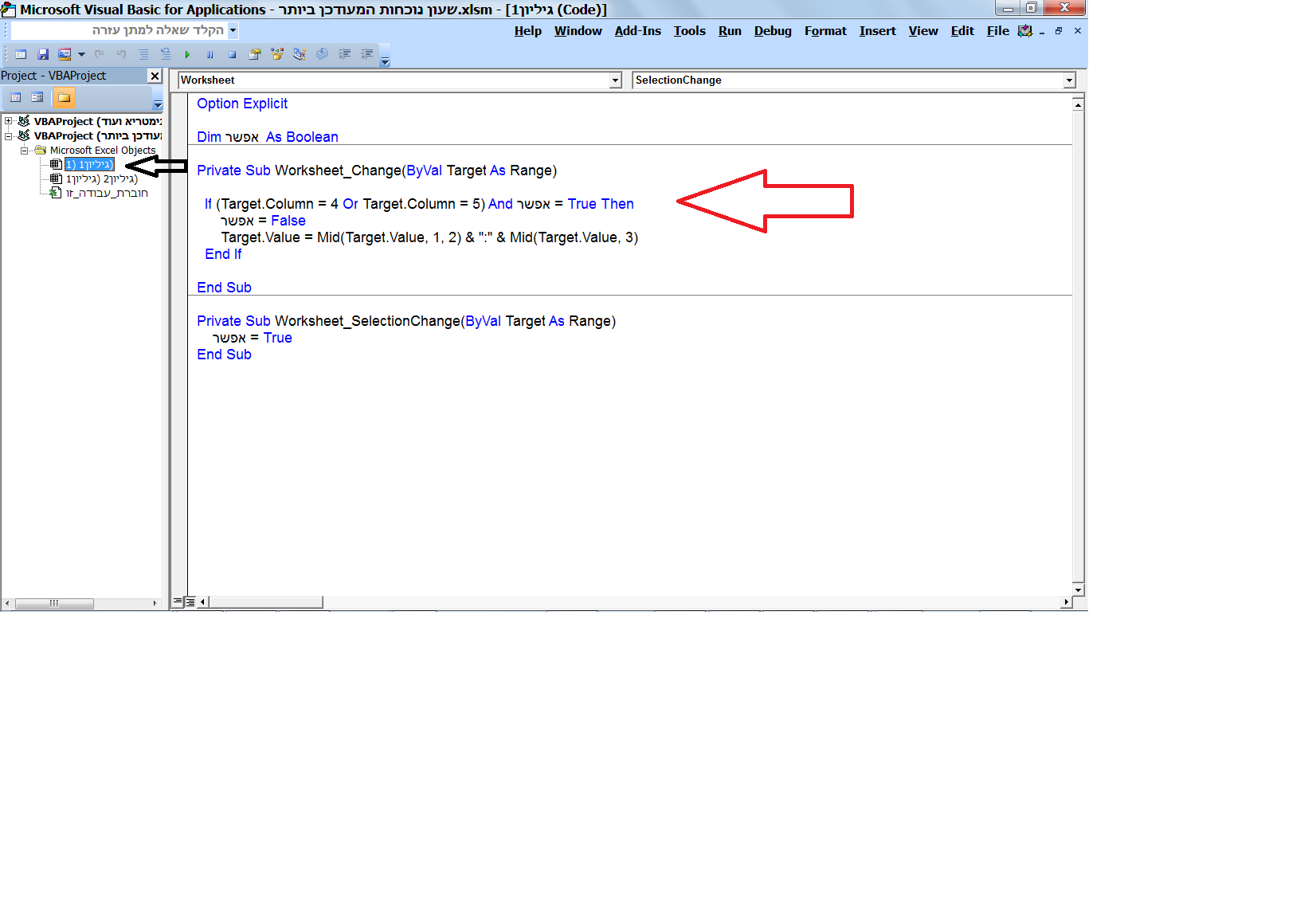Click the code pane scroll right arrow
Screen dimensions: 1316x913
(1067, 602)
